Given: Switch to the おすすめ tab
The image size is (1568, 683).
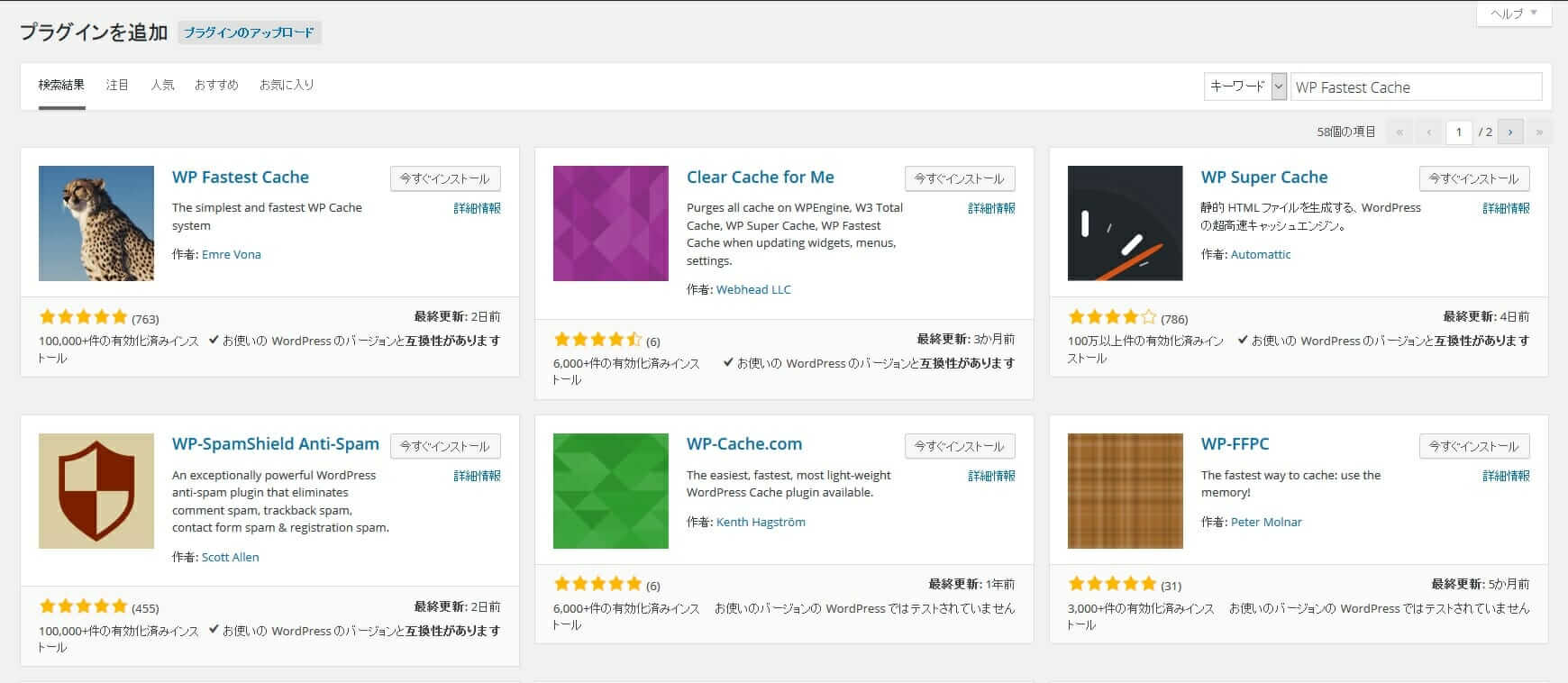Looking at the screenshot, I should point(216,86).
